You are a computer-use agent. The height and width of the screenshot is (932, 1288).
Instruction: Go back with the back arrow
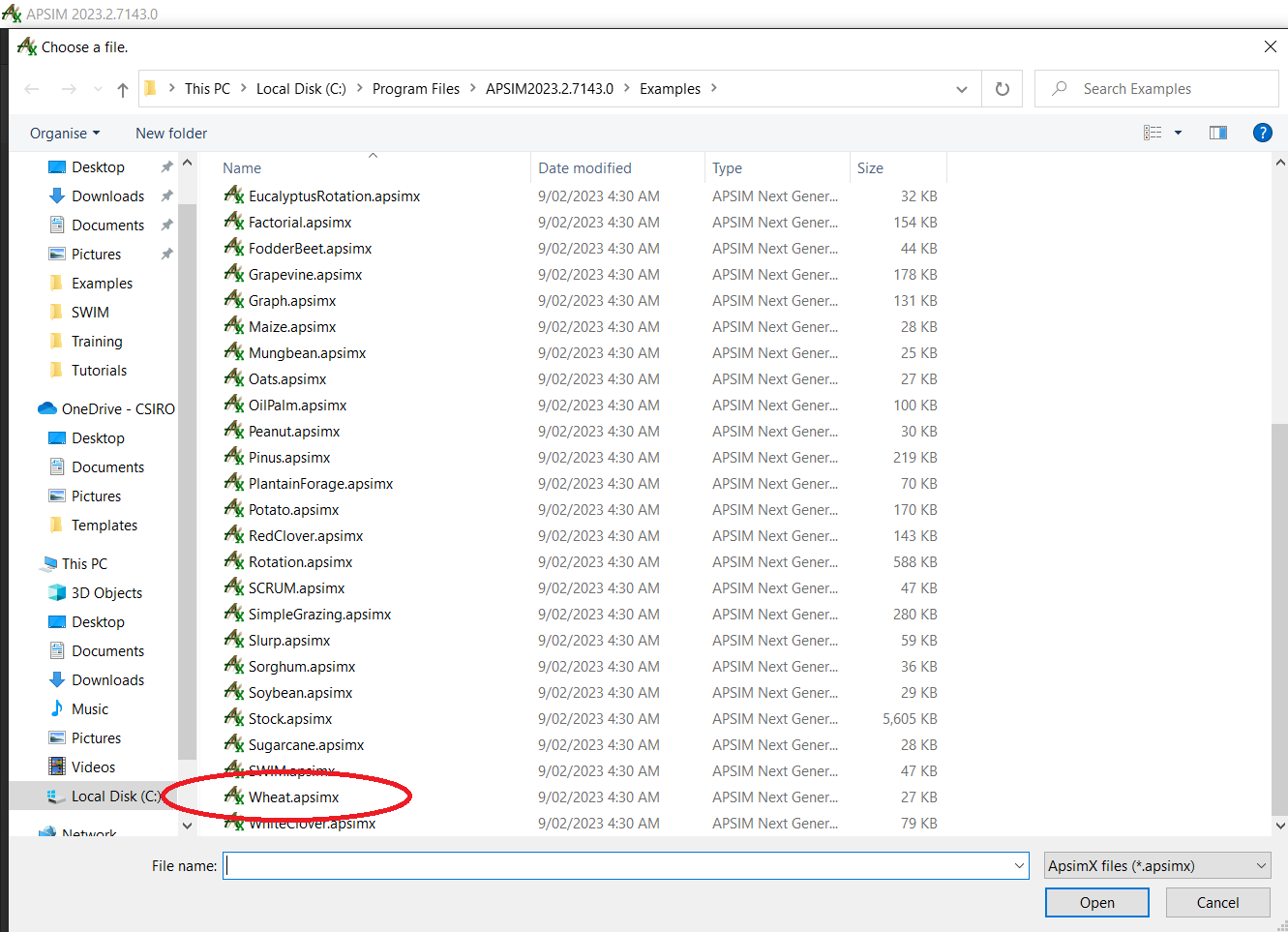32,89
